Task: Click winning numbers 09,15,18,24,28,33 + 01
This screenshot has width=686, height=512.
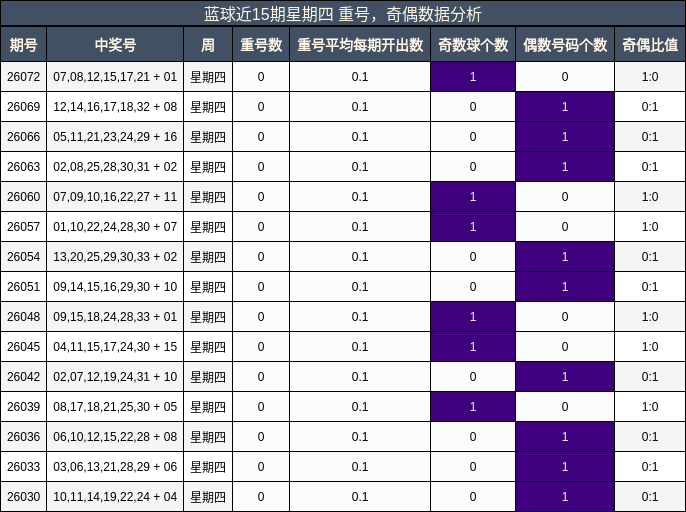Action: [115, 316]
